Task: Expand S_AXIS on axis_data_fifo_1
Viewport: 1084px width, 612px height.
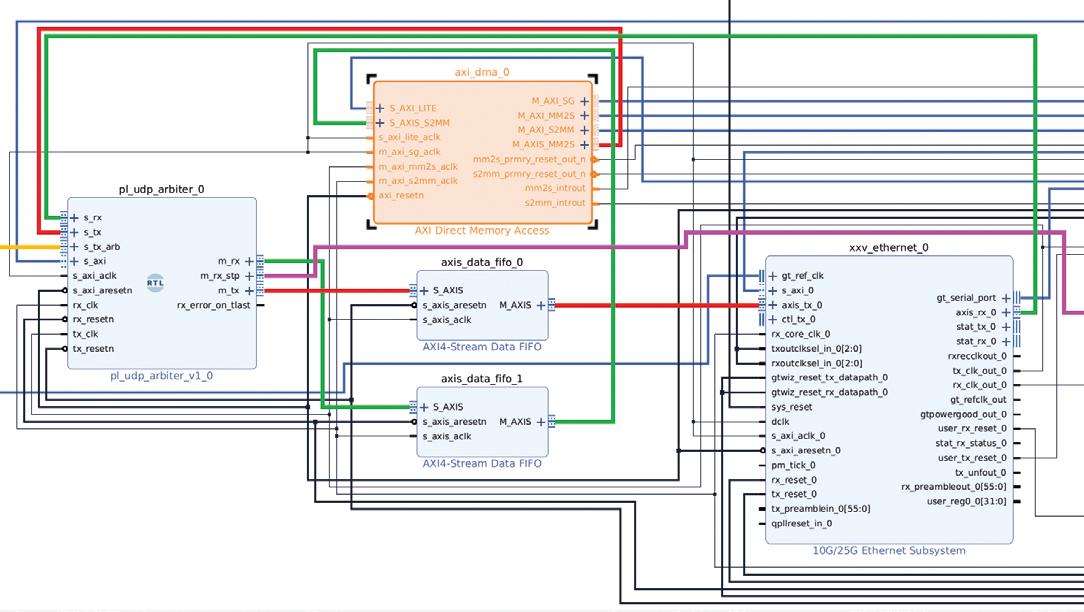Action: pyautogui.click(x=424, y=407)
